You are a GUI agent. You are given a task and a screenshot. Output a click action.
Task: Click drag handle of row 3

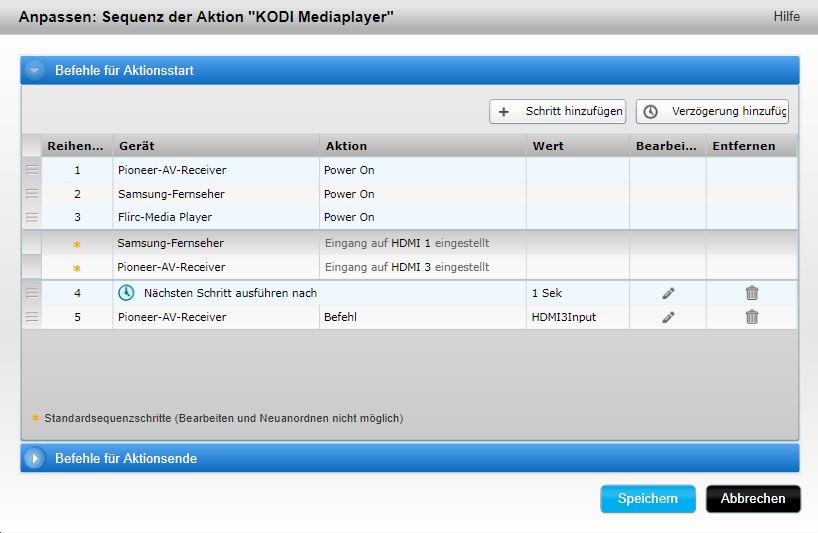click(32, 217)
